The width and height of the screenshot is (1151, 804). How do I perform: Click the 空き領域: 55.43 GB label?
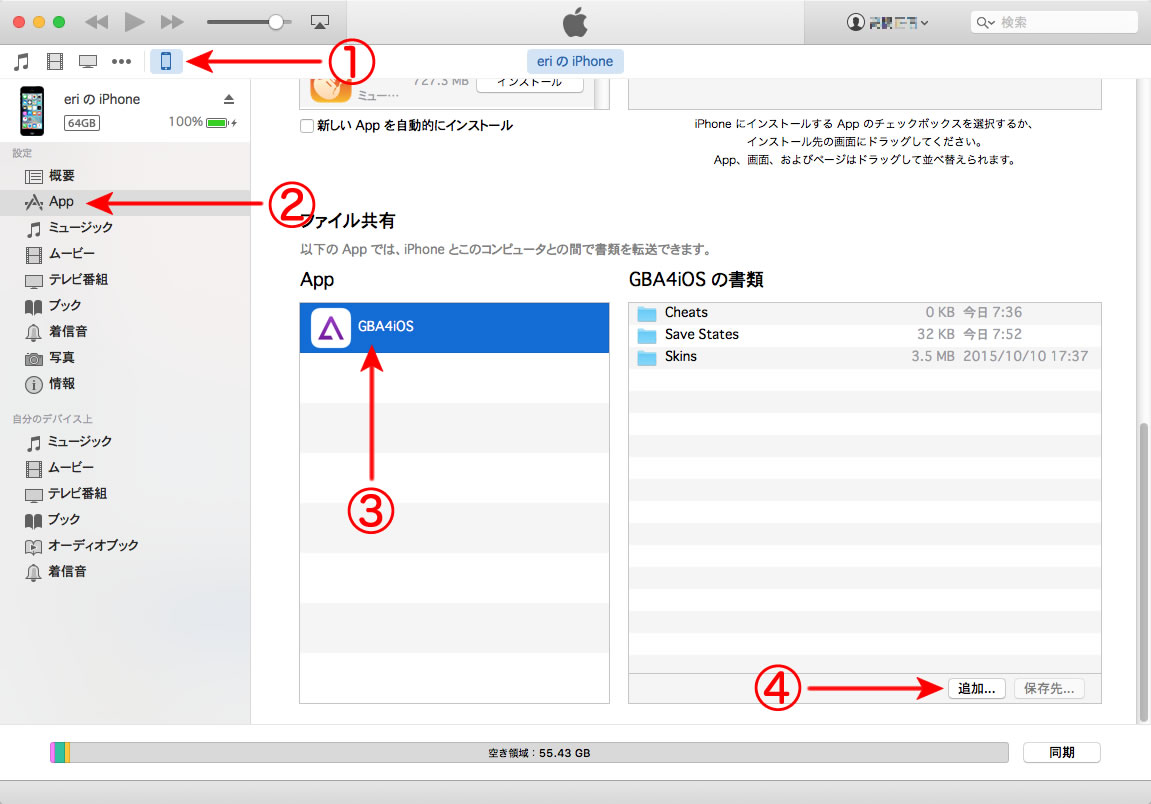coord(539,753)
